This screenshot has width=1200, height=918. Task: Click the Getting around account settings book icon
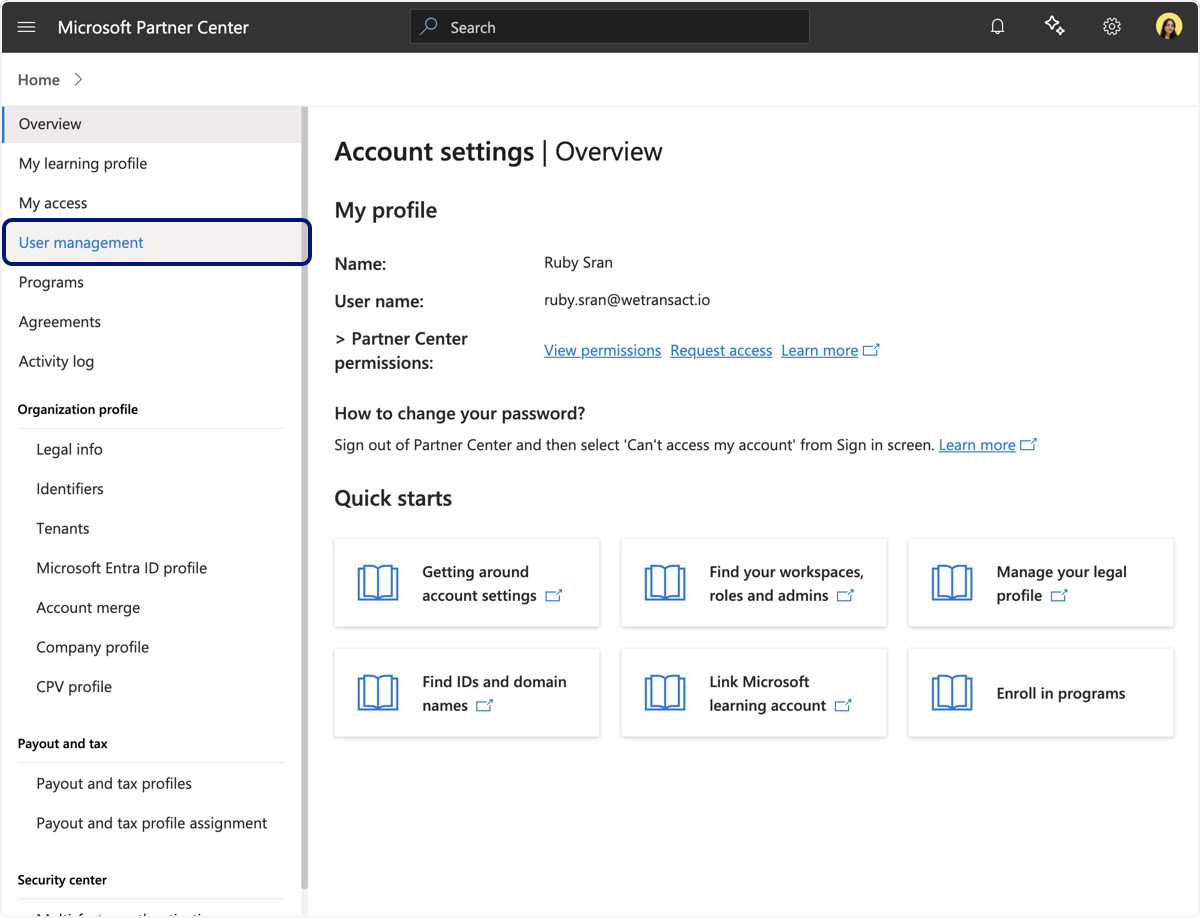[378, 583]
